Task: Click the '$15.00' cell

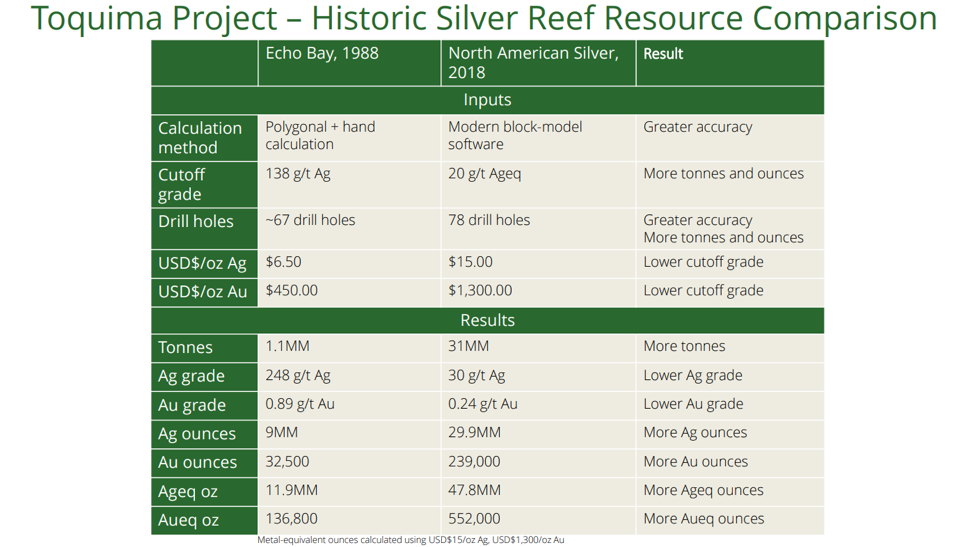Action: 539,264
